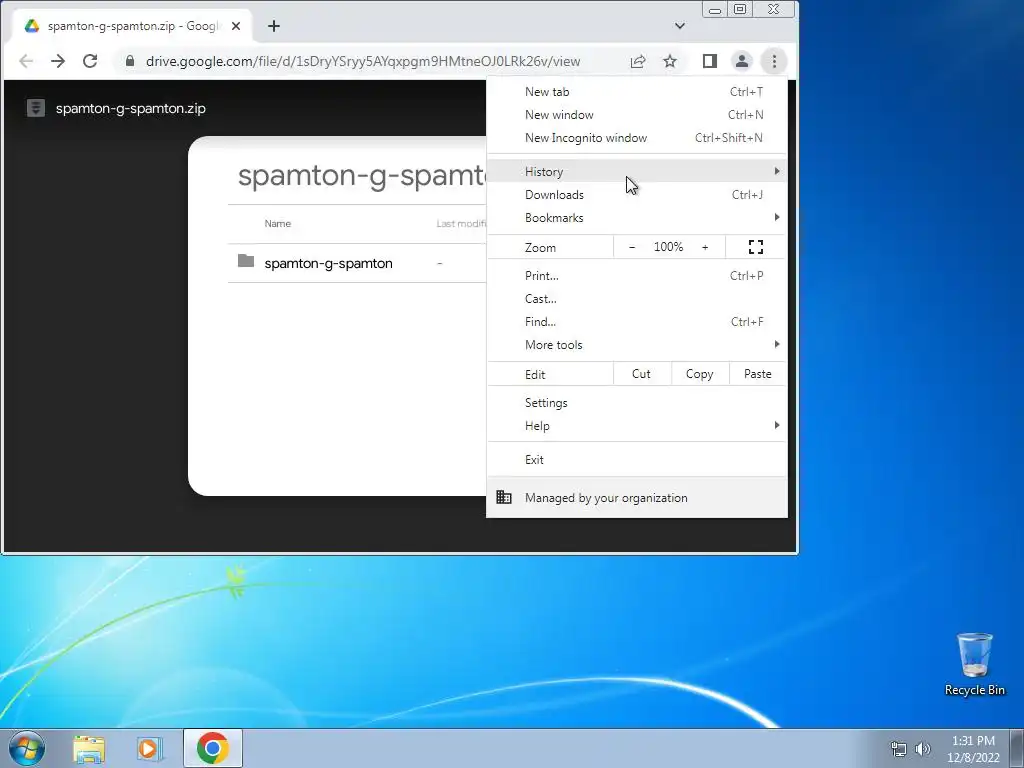The image size is (1024, 768).
Task: Open a New Incognito window
Action: click(x=637, y=138)
